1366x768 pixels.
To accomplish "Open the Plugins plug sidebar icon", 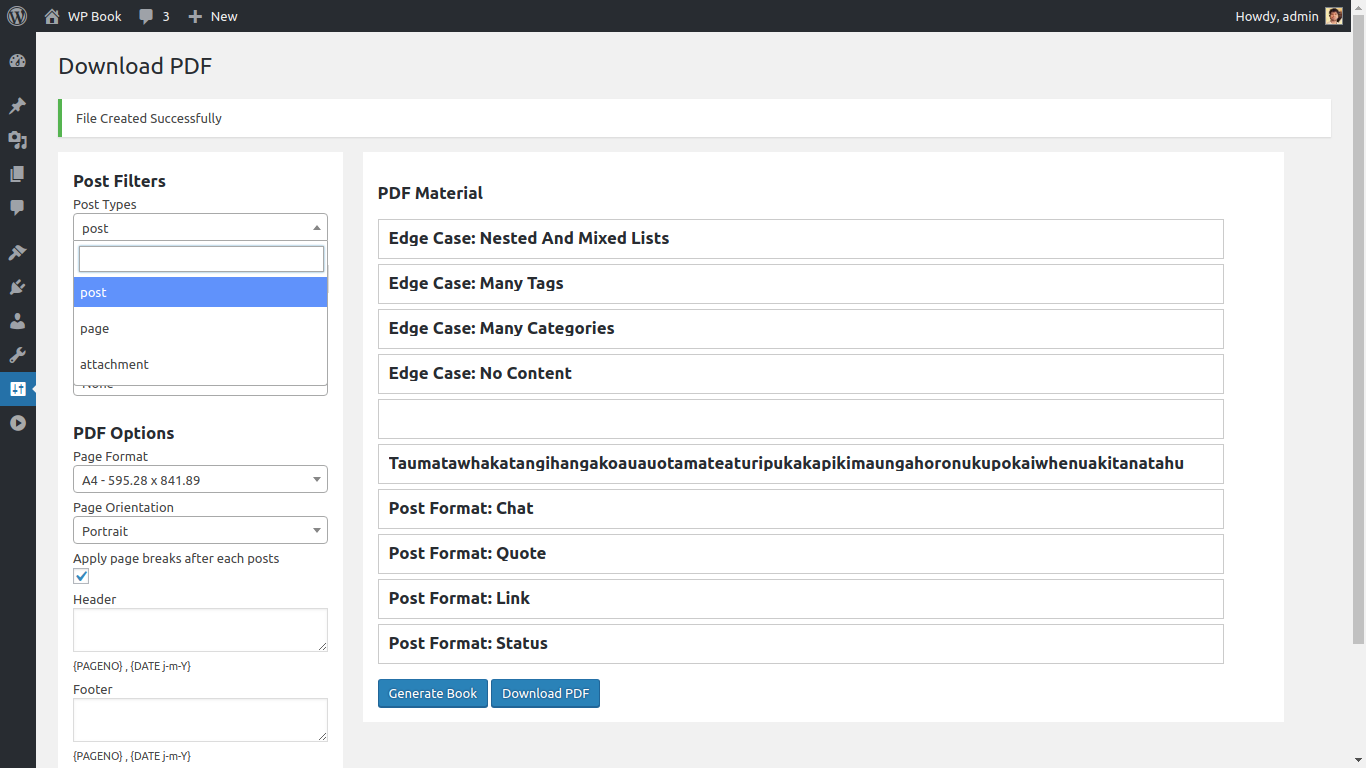I will point(17,287).
